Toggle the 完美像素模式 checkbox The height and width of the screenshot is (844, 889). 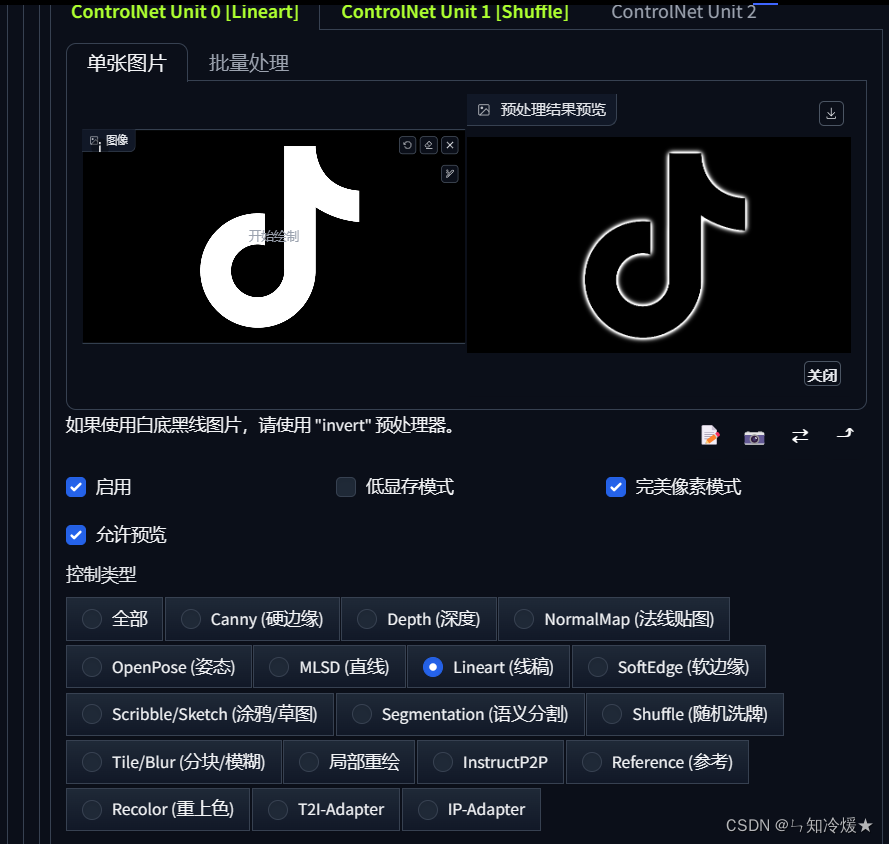(x=616, y=487)
